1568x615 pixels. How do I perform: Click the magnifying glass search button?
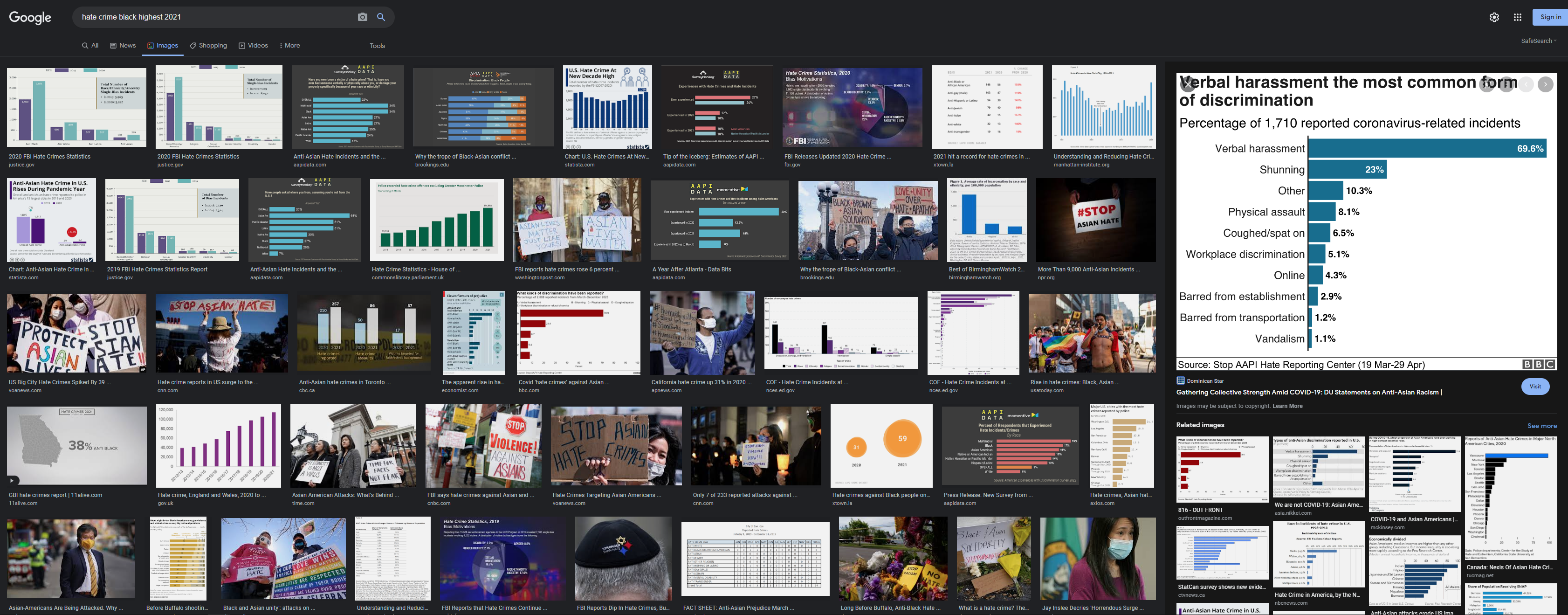381,17
